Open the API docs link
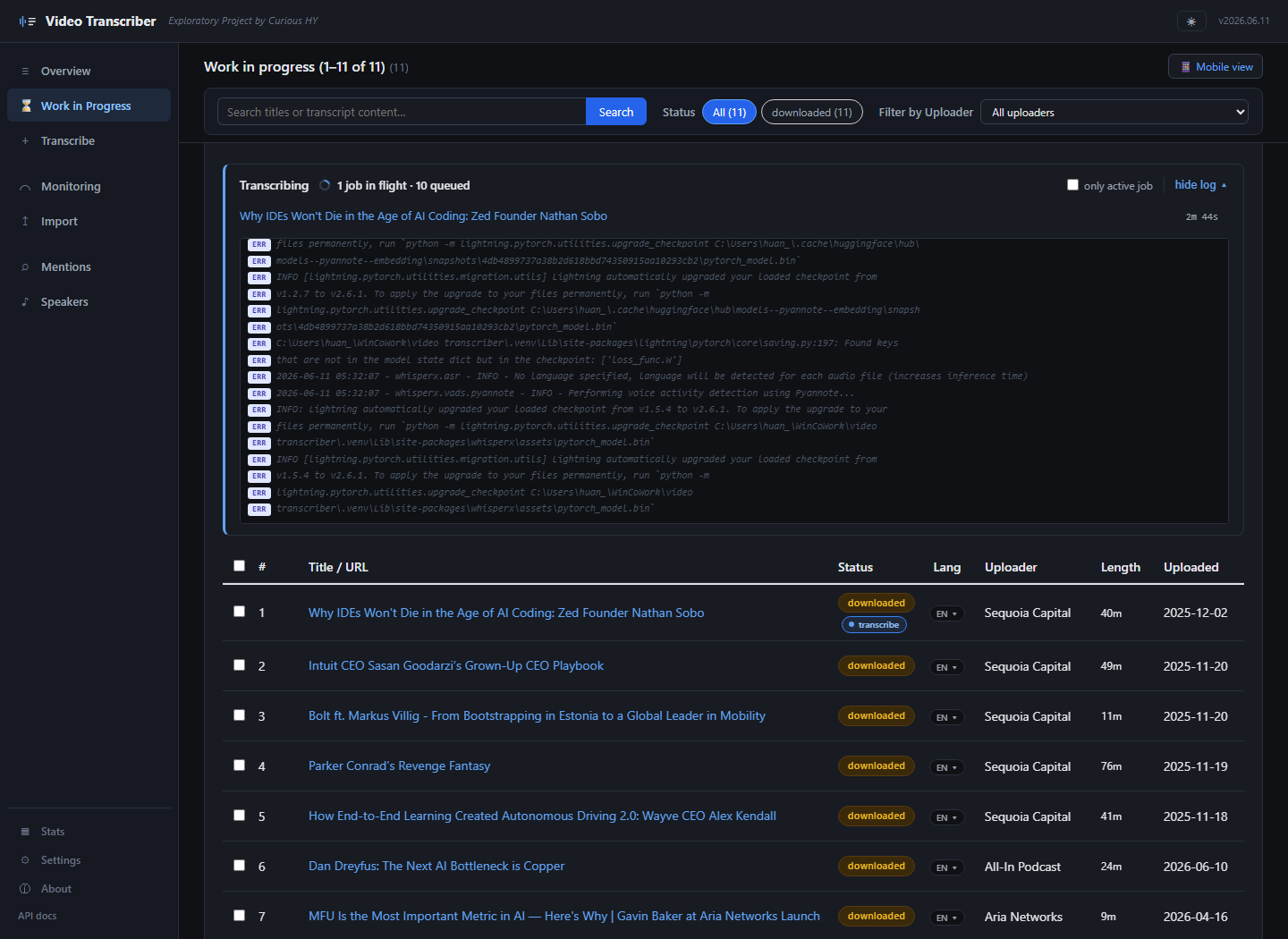Screen dimensions: 1288x939 click(38, 916)
